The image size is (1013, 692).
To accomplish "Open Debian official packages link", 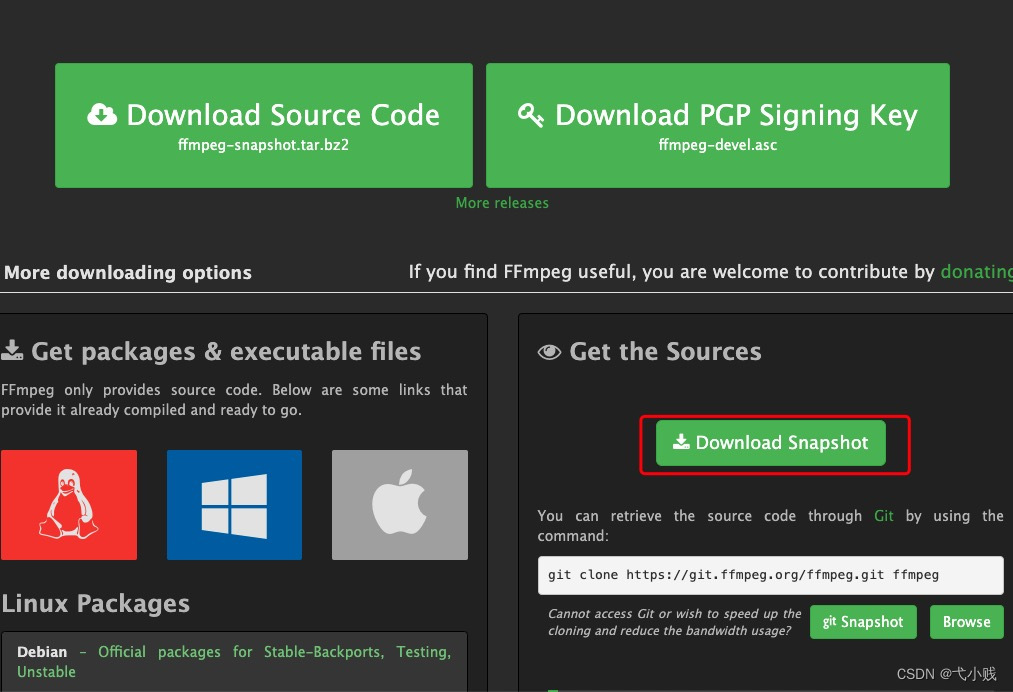I will [234, 662].
